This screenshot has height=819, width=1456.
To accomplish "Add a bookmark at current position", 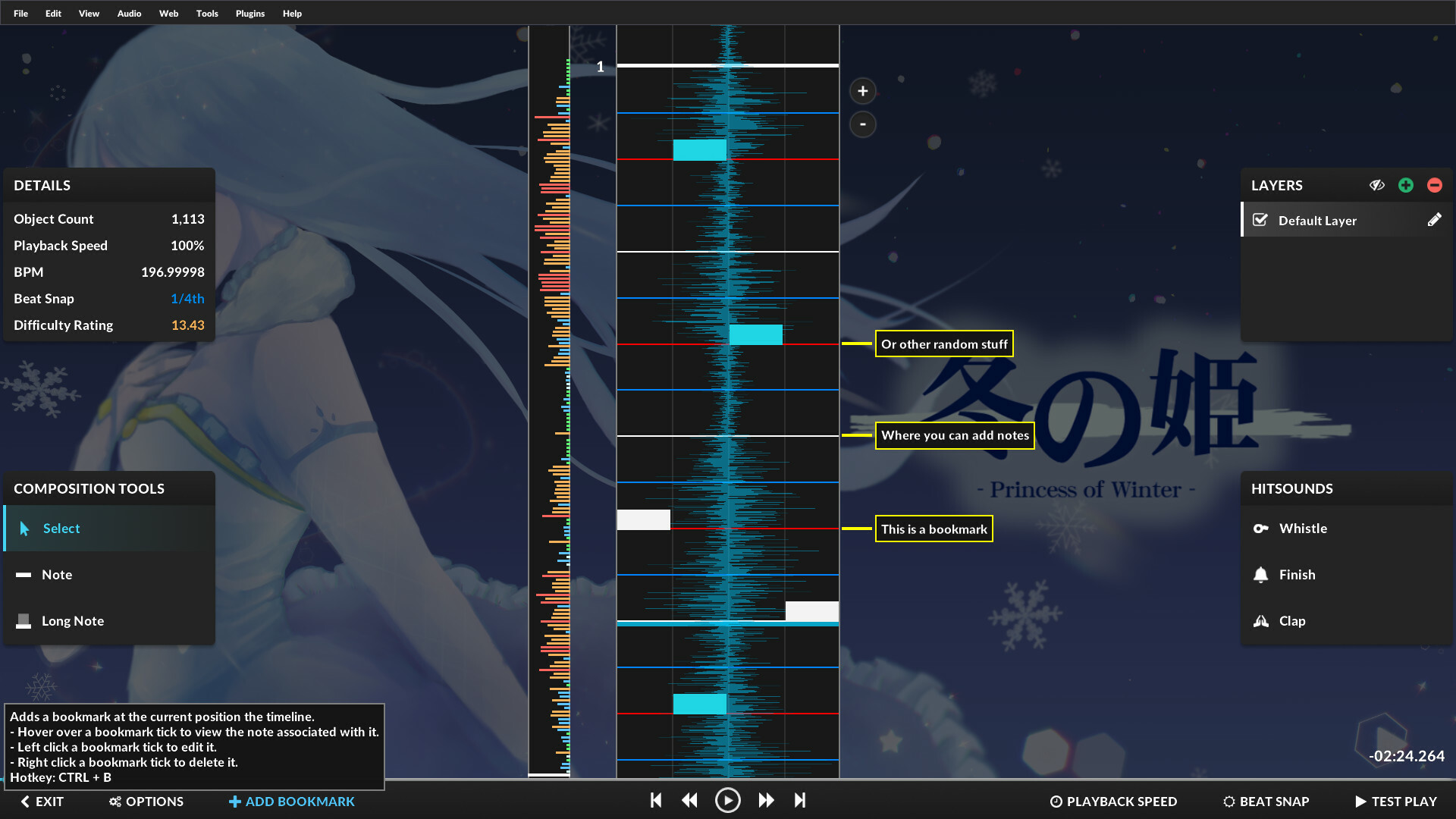I will 292,802.
